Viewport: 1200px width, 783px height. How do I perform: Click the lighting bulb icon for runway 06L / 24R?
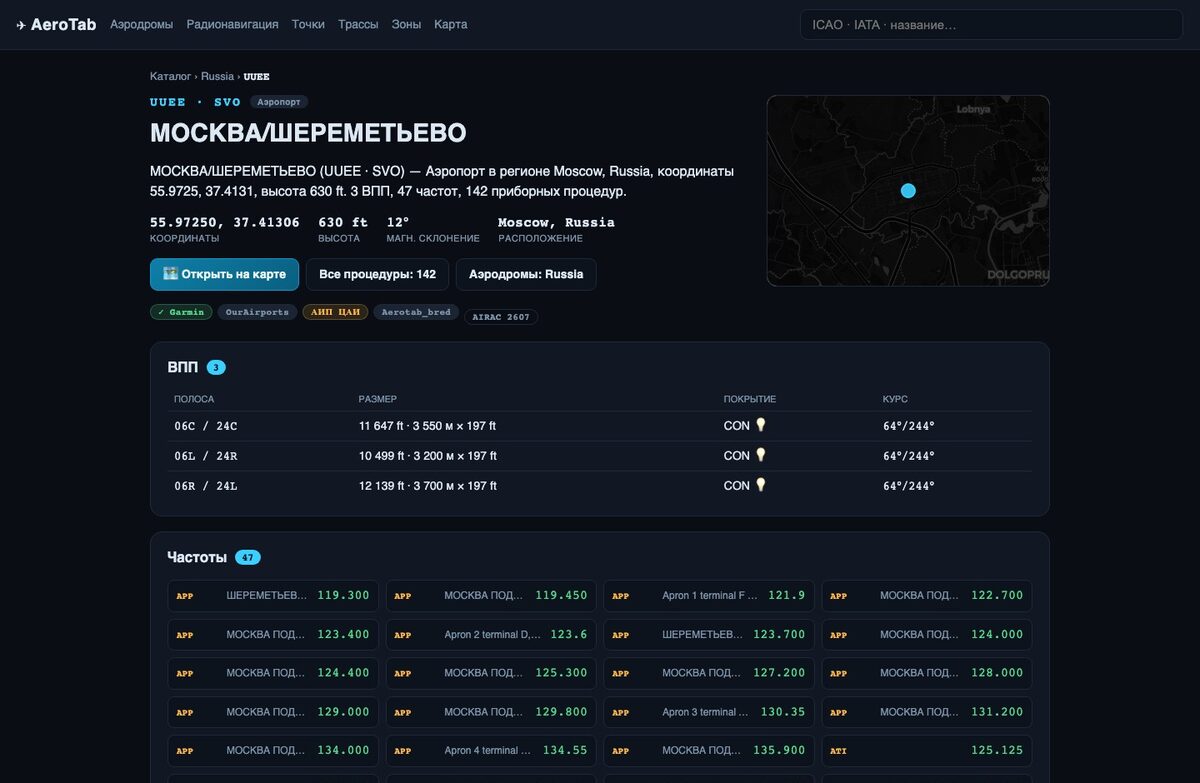(760, 455)
